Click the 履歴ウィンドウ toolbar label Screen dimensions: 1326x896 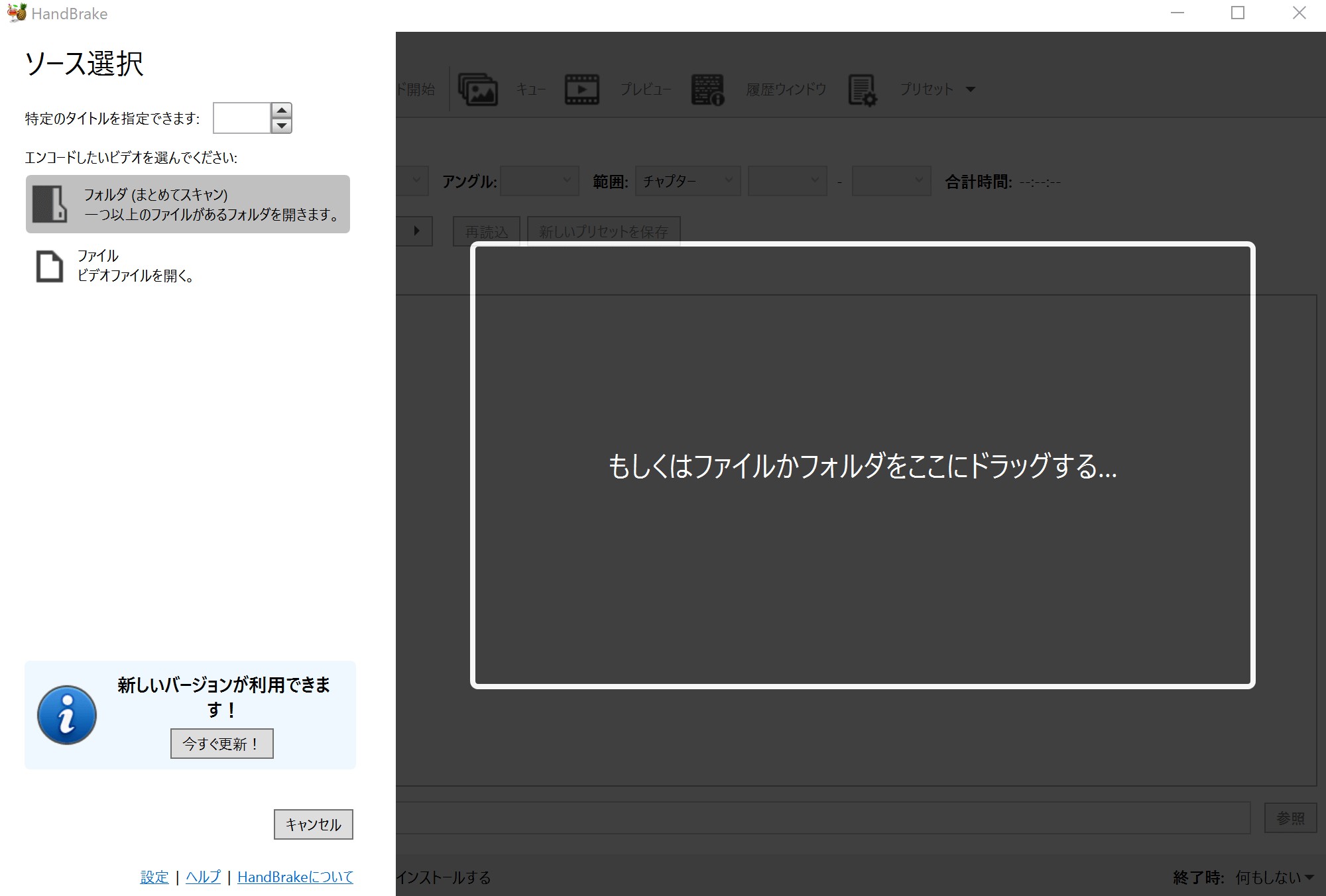[786, 89]
